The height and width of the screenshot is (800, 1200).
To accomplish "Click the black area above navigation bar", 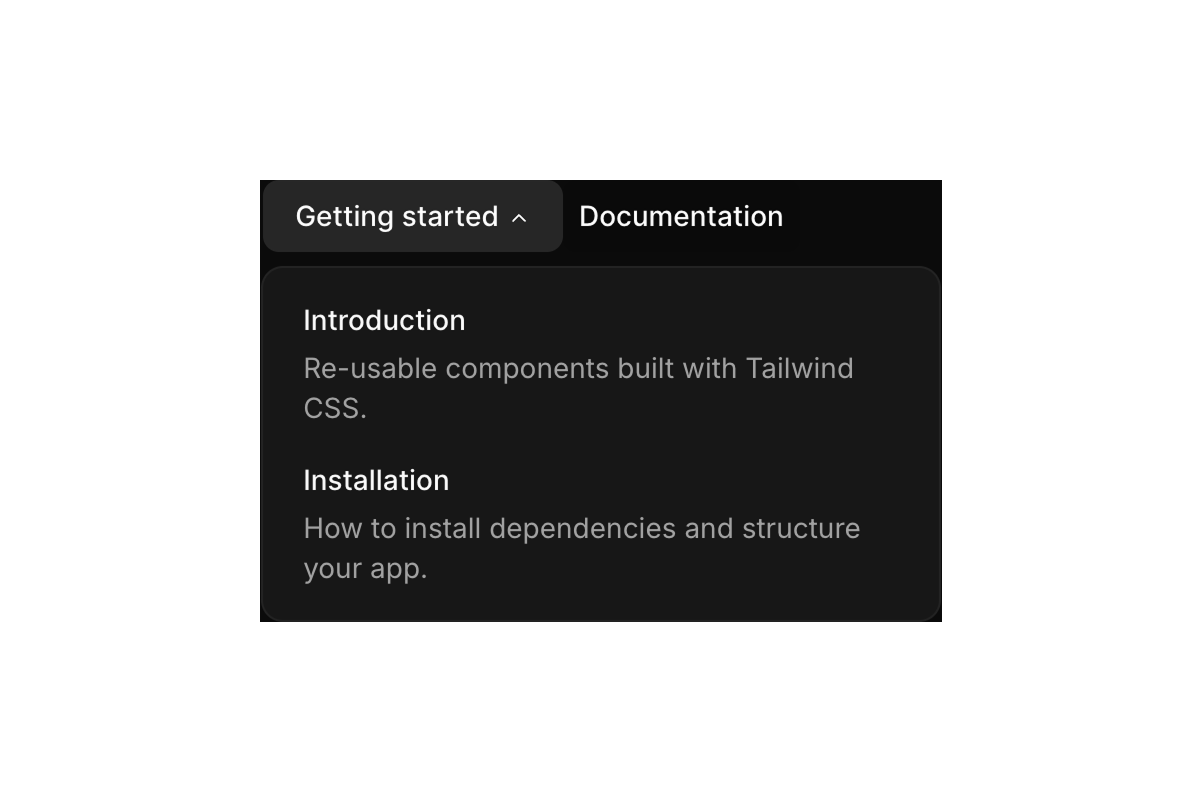I will tap(600, 90).
